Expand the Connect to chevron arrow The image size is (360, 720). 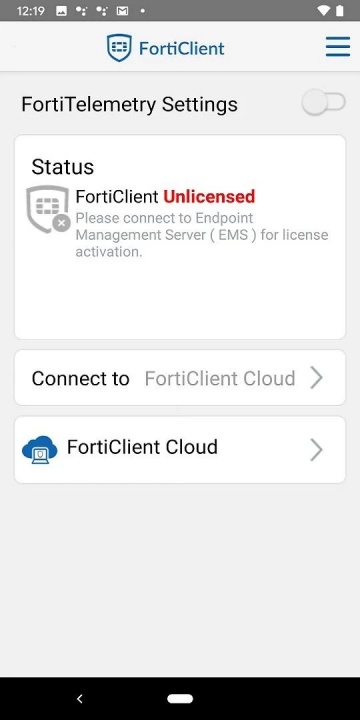pos(316,377)
